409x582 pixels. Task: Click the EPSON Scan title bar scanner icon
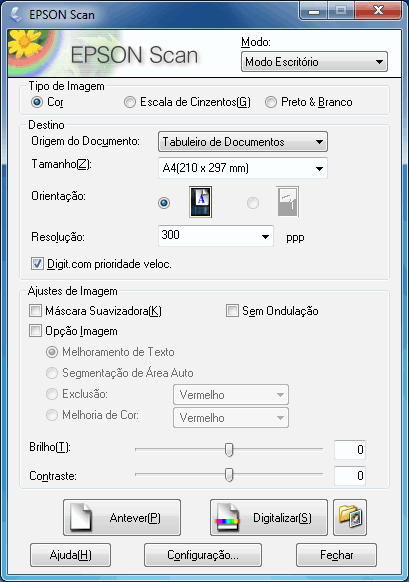[x=16, y=14]
